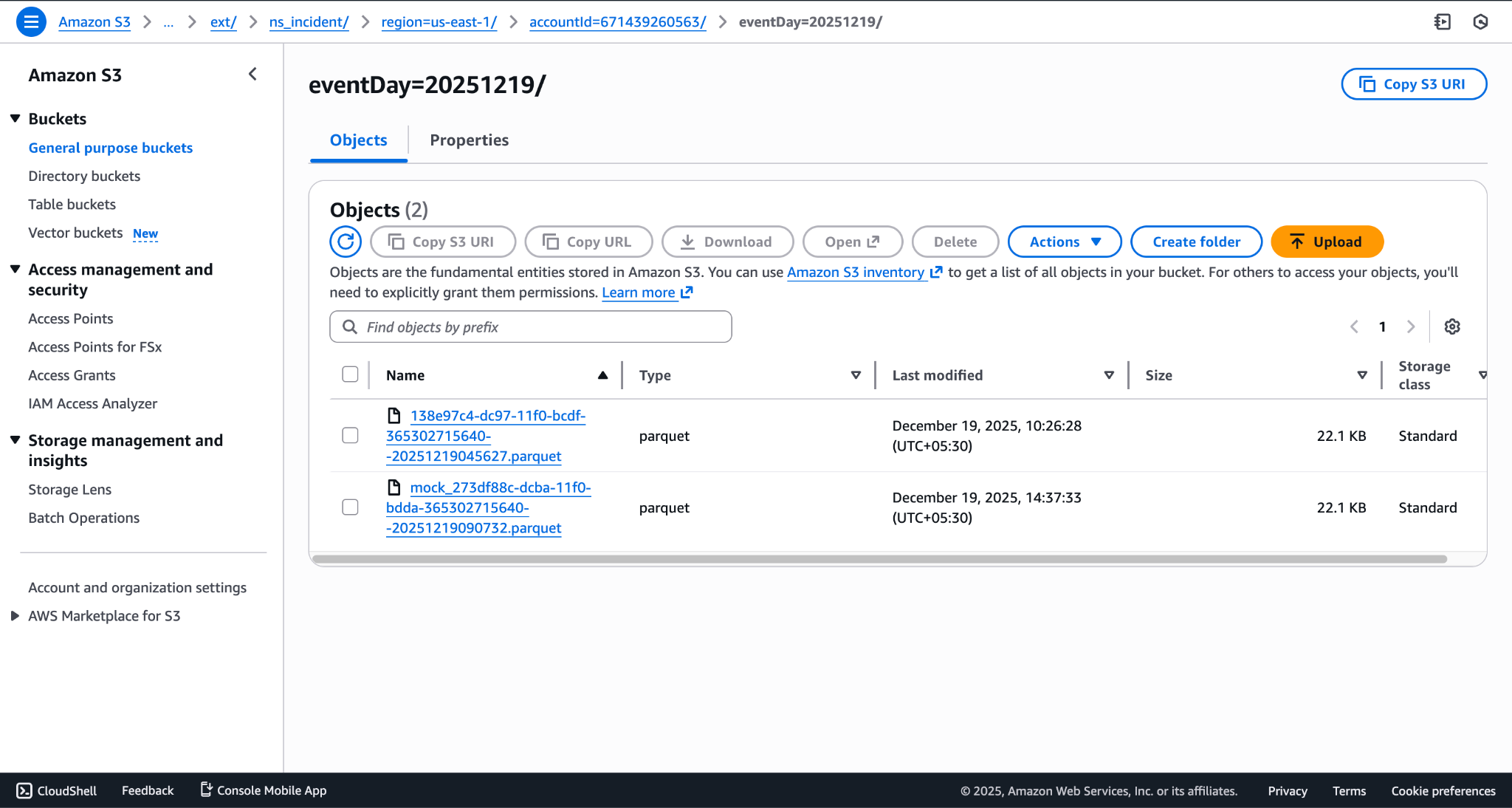Refresh the objects list
The height and width of the screenshot is (808, 1512).
point(346,242)
